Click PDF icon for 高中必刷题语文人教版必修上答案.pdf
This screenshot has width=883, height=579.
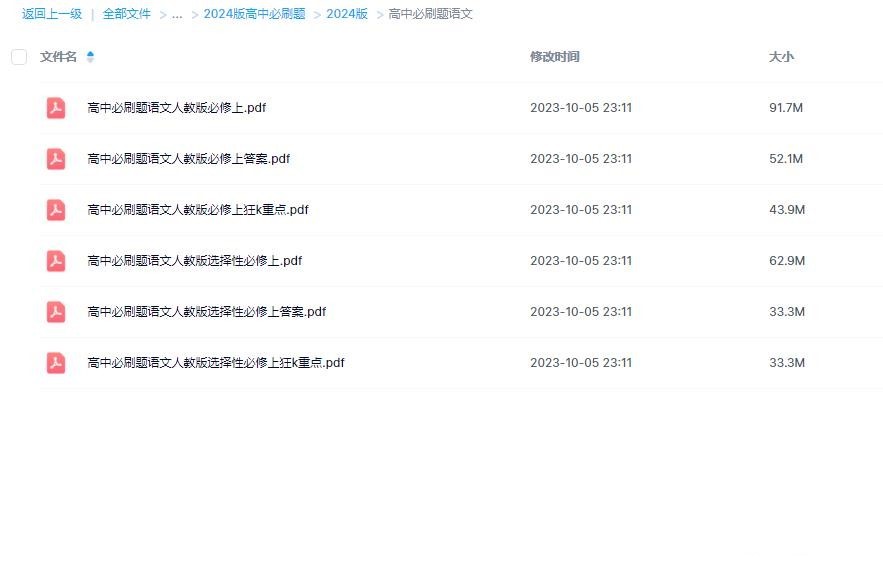point(56,159)
